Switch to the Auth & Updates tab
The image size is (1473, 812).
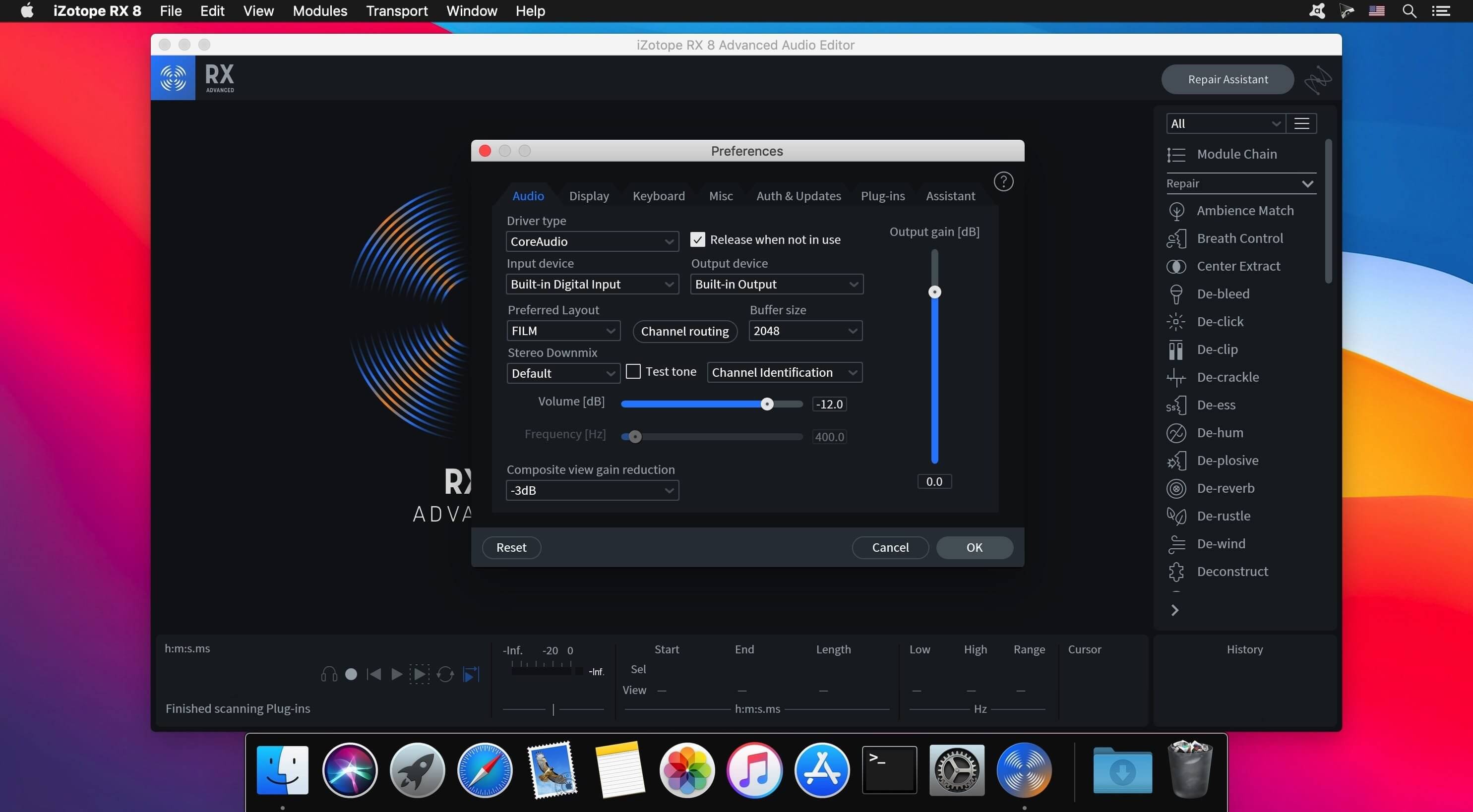point(799,196)
